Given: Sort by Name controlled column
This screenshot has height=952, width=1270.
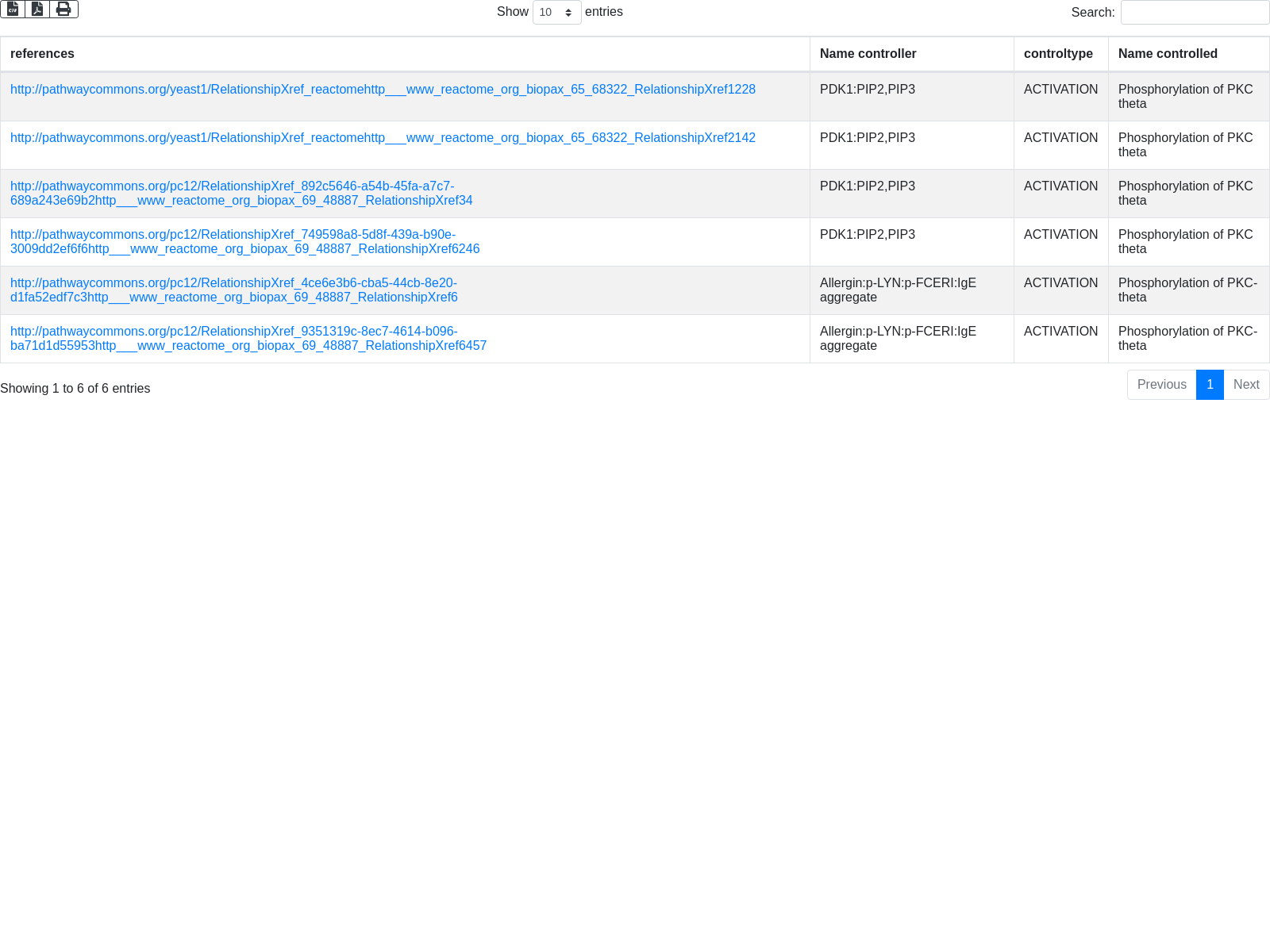Looking at the screenshot, I should 1168,54.
